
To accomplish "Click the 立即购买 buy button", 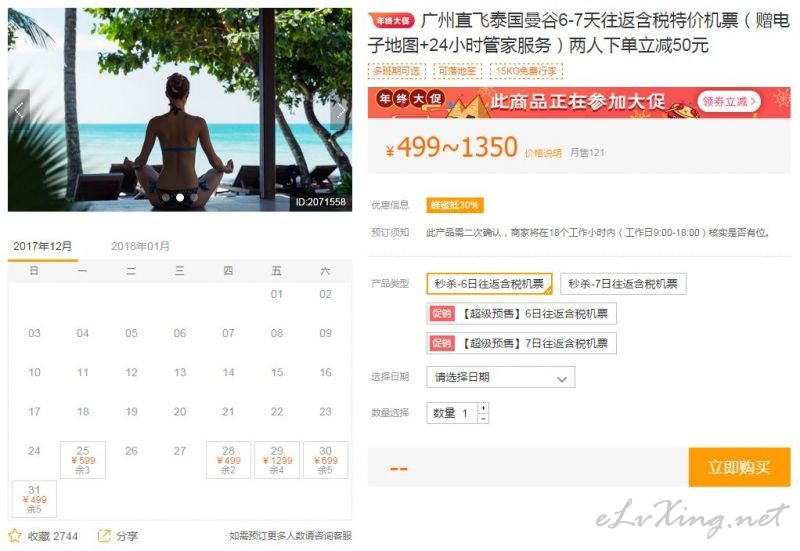I will tap(739, 467).
